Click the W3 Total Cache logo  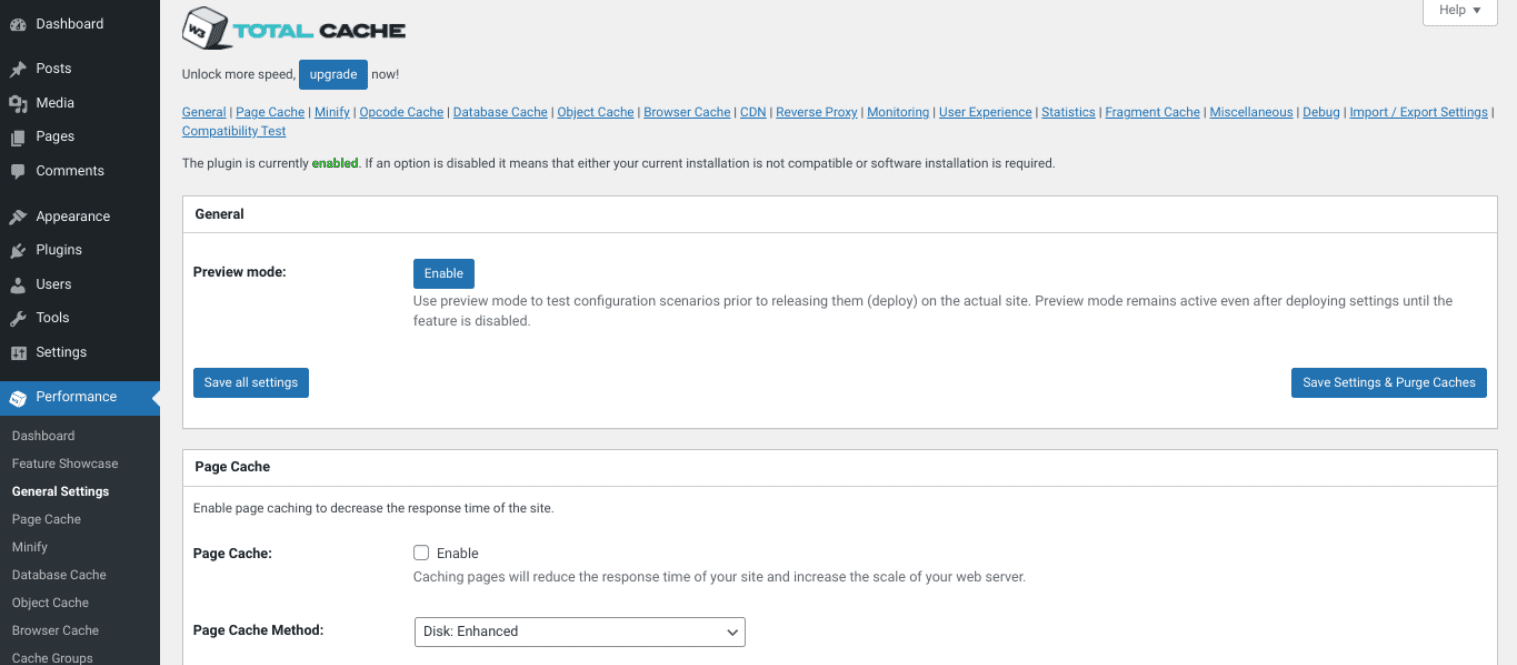293,28
